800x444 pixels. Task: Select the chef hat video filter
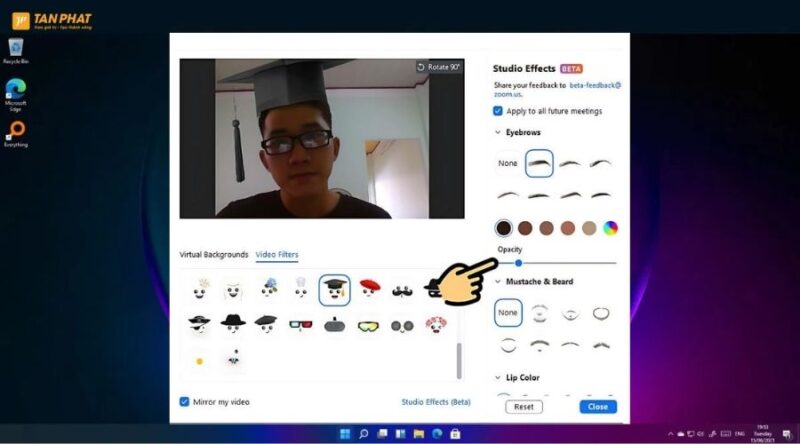(301, 288)
